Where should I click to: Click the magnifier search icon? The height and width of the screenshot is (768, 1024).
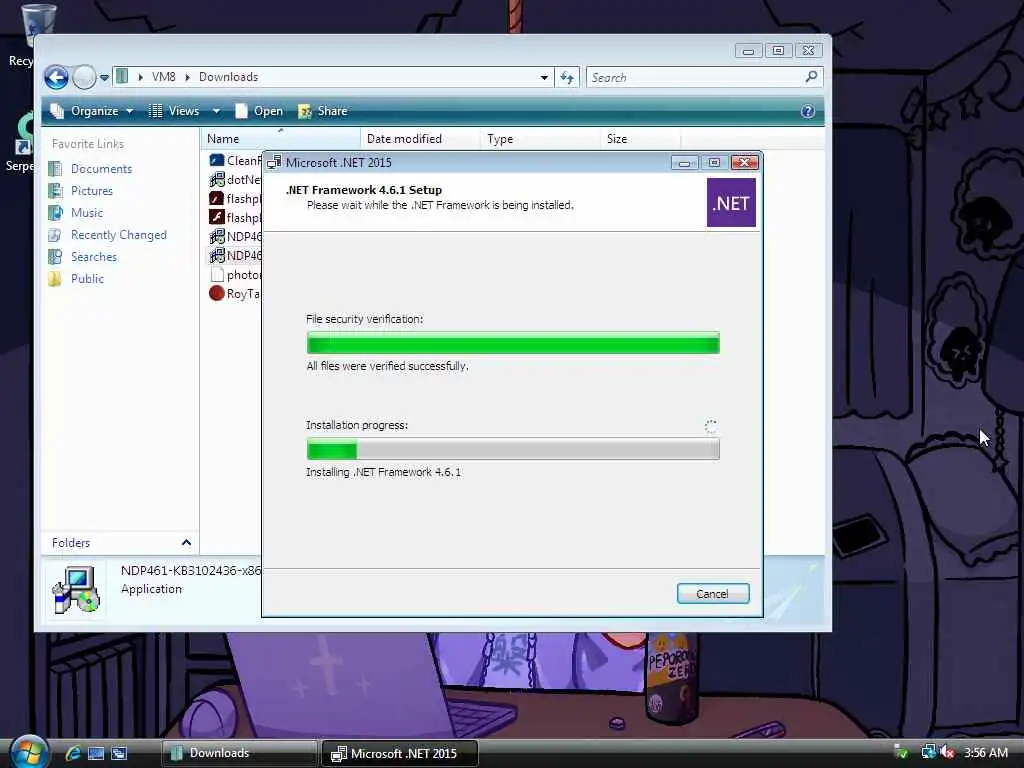coord(811,77)
